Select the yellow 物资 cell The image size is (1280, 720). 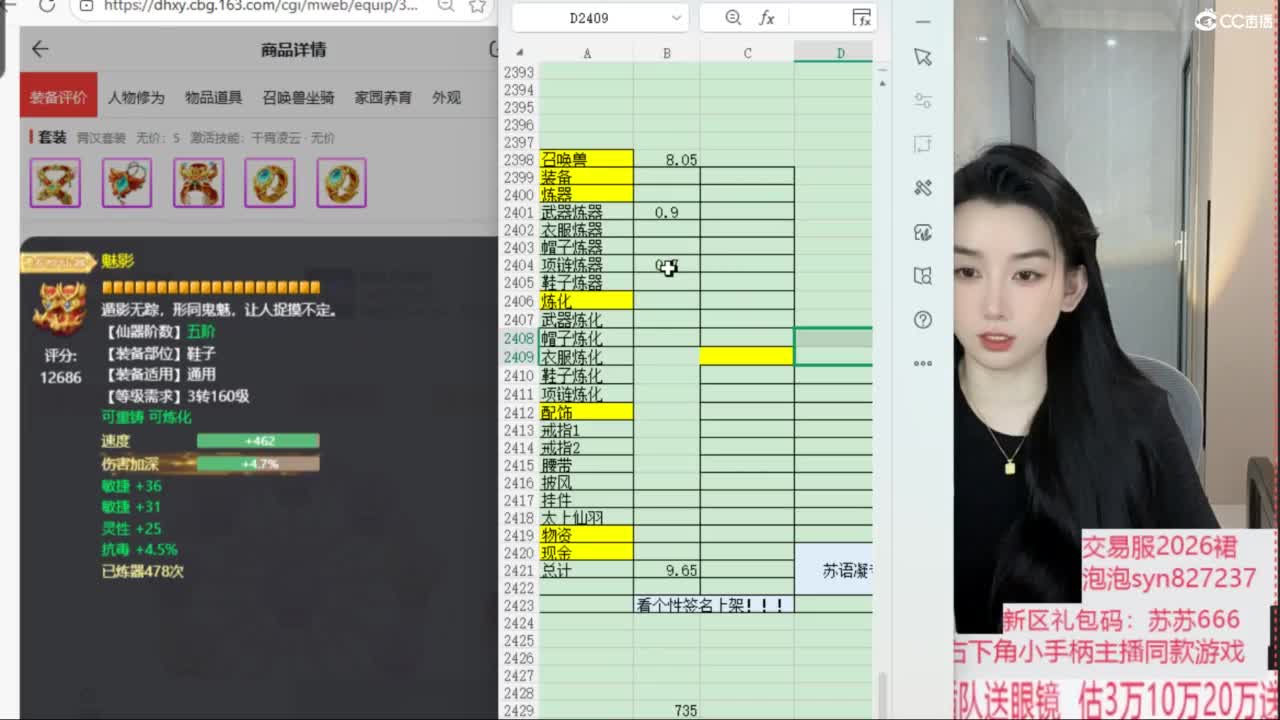click(x=587, y=535)
